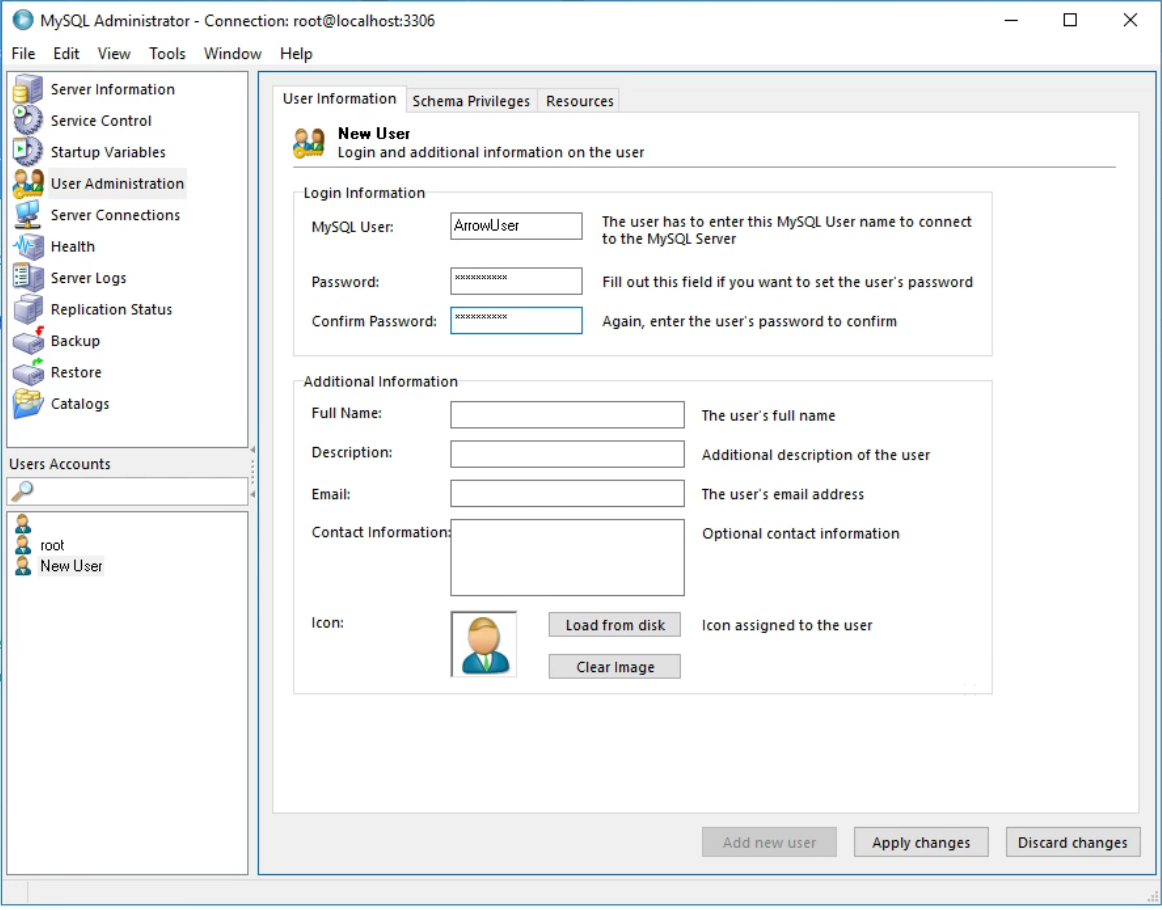
Task: Open the Tools menu
Action: point(167,53)
